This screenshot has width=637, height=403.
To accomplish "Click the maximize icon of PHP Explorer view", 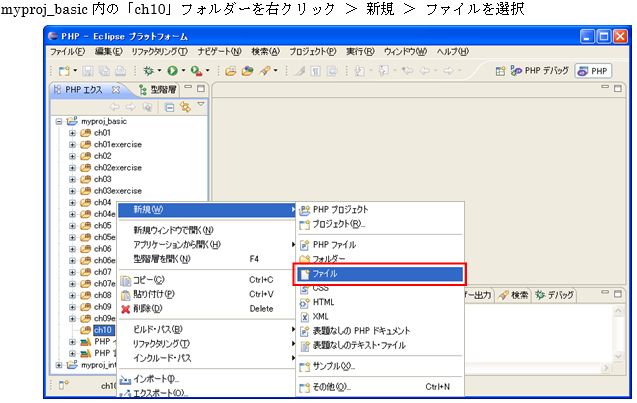I will point(200,90).
